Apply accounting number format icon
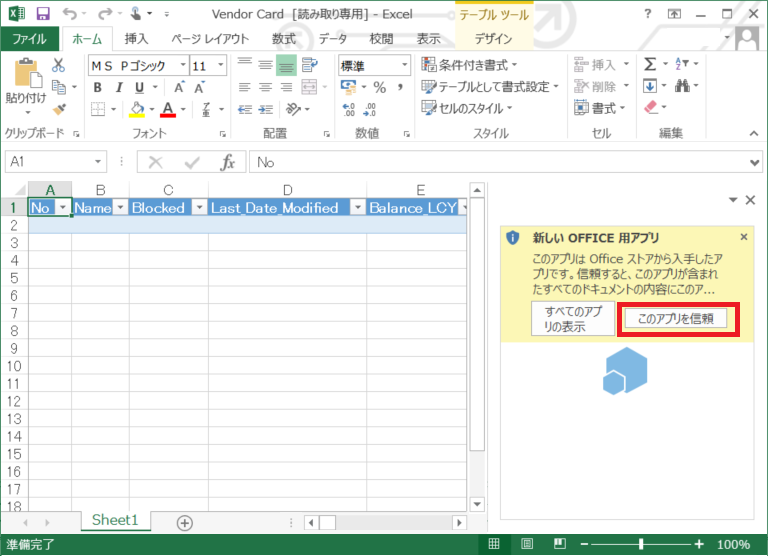Image resolution: width=768 pixels, height=556 pixels. [349, 87]
